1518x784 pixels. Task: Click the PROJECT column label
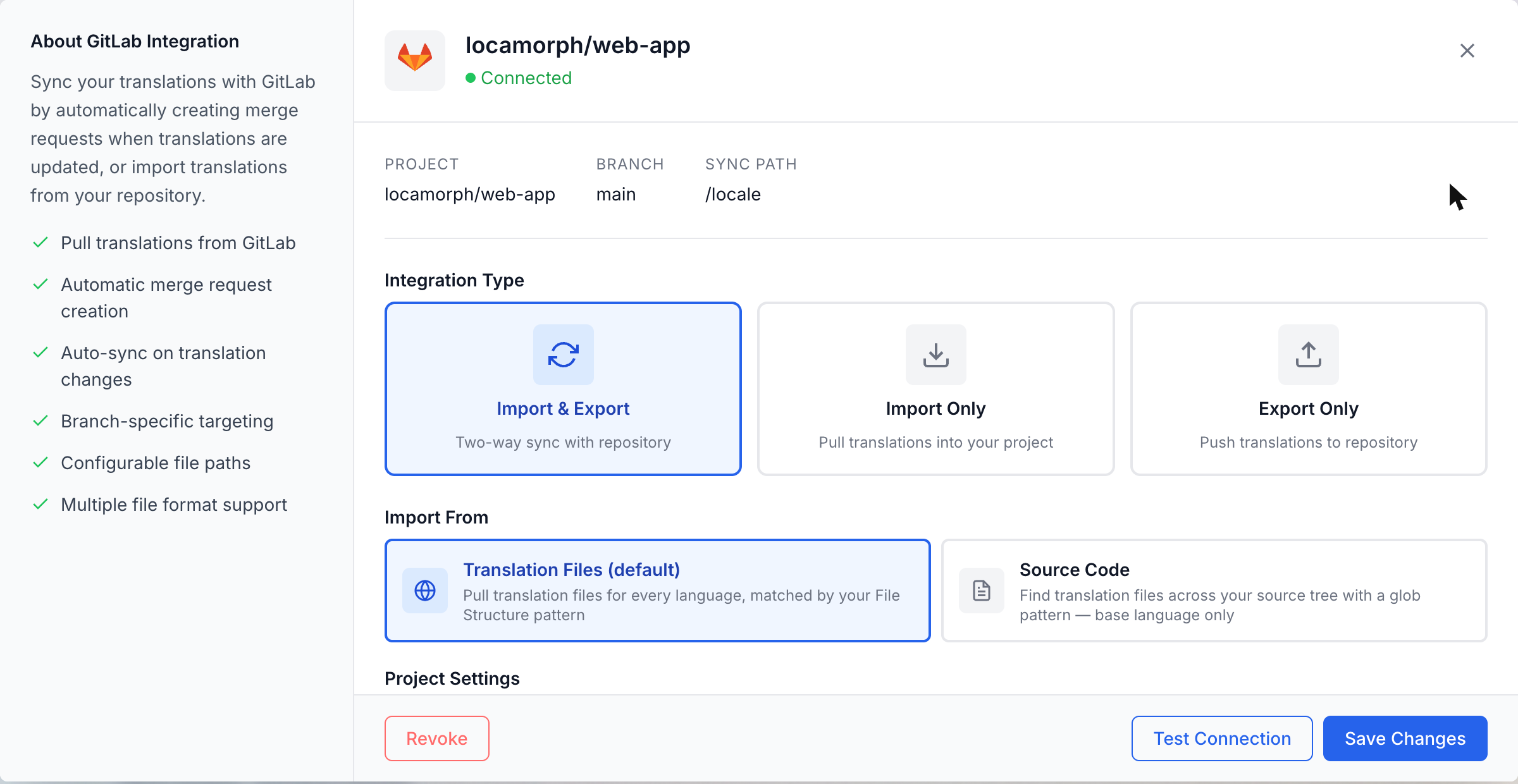[x=422, y=164]
